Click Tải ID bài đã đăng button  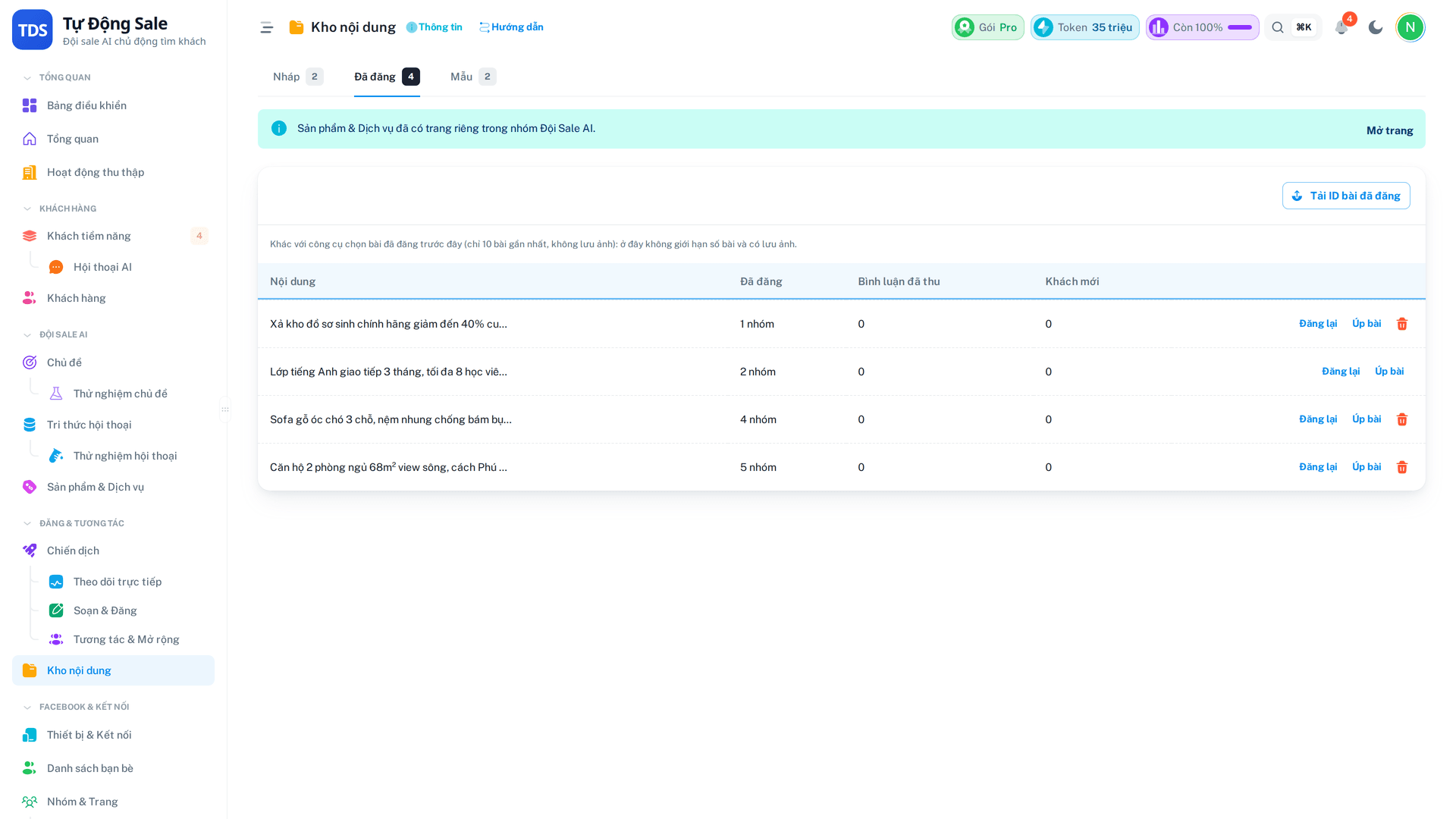(1346, 196)
